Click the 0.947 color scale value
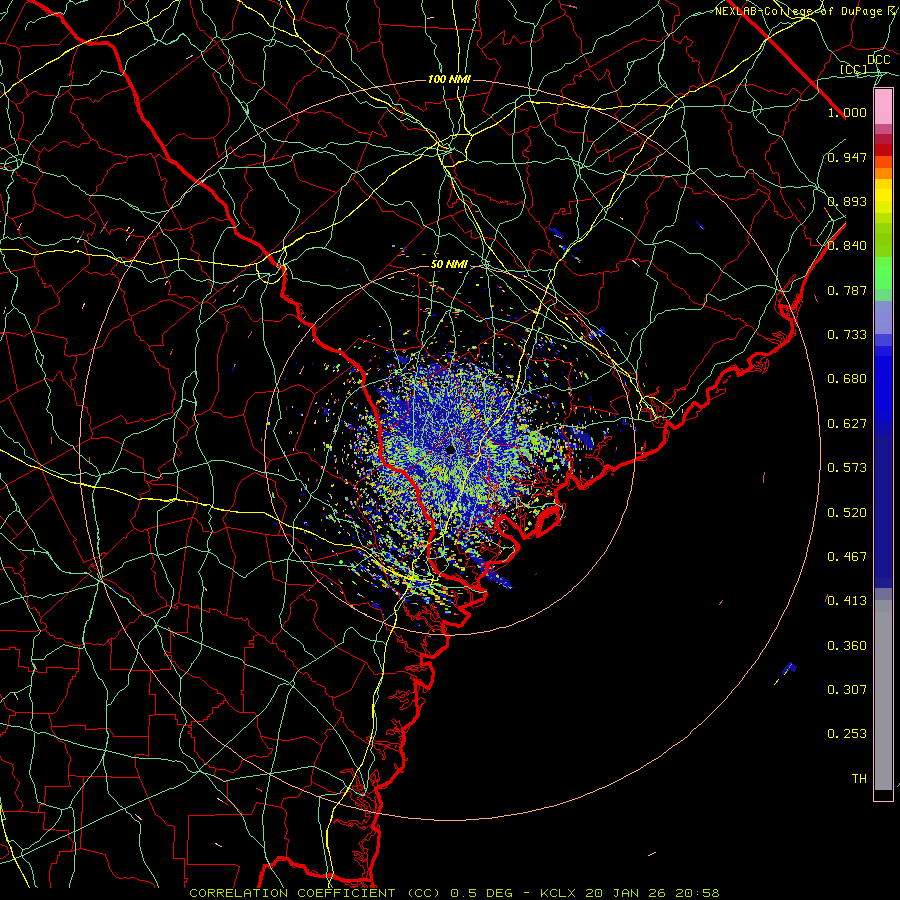The width and height of the screenshot is (900, 900). click(847, 157)
